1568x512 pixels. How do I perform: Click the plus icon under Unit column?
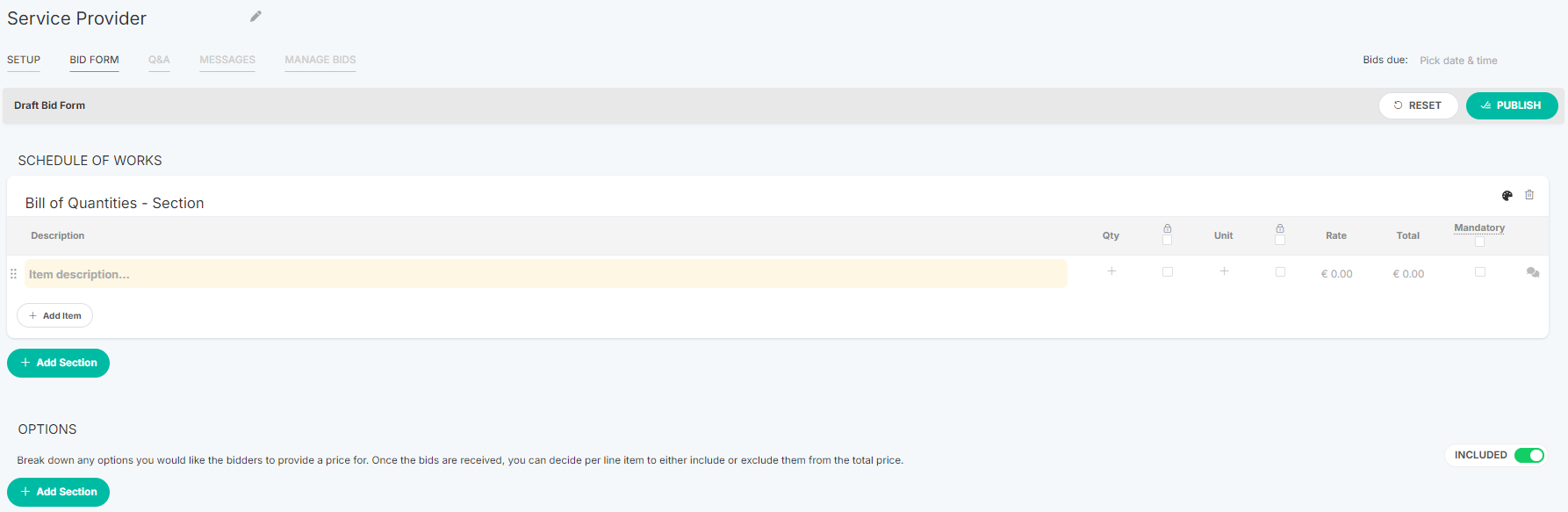tap(1224, 271)
